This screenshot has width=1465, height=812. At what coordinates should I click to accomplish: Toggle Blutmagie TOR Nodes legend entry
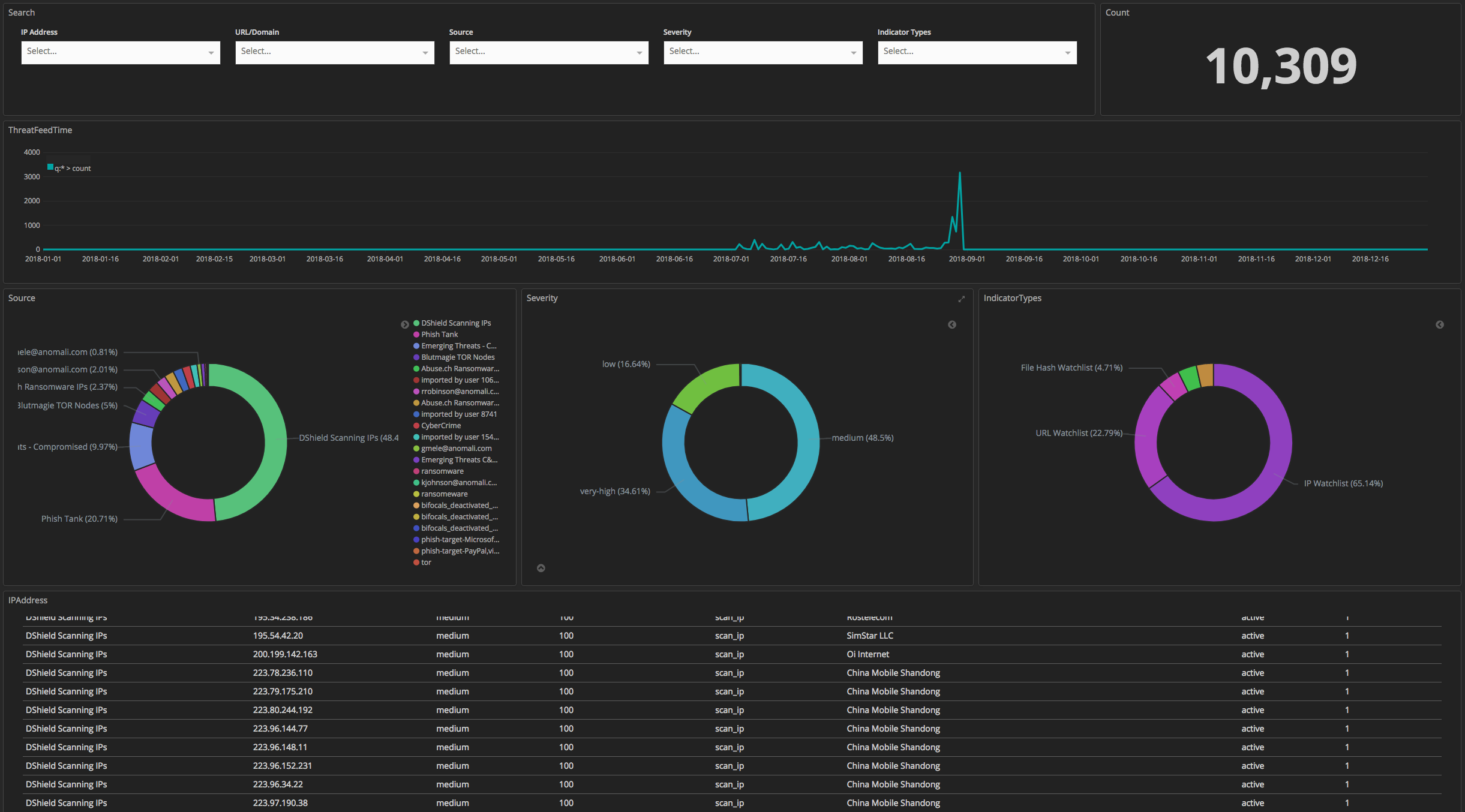[x=457, y=357]
